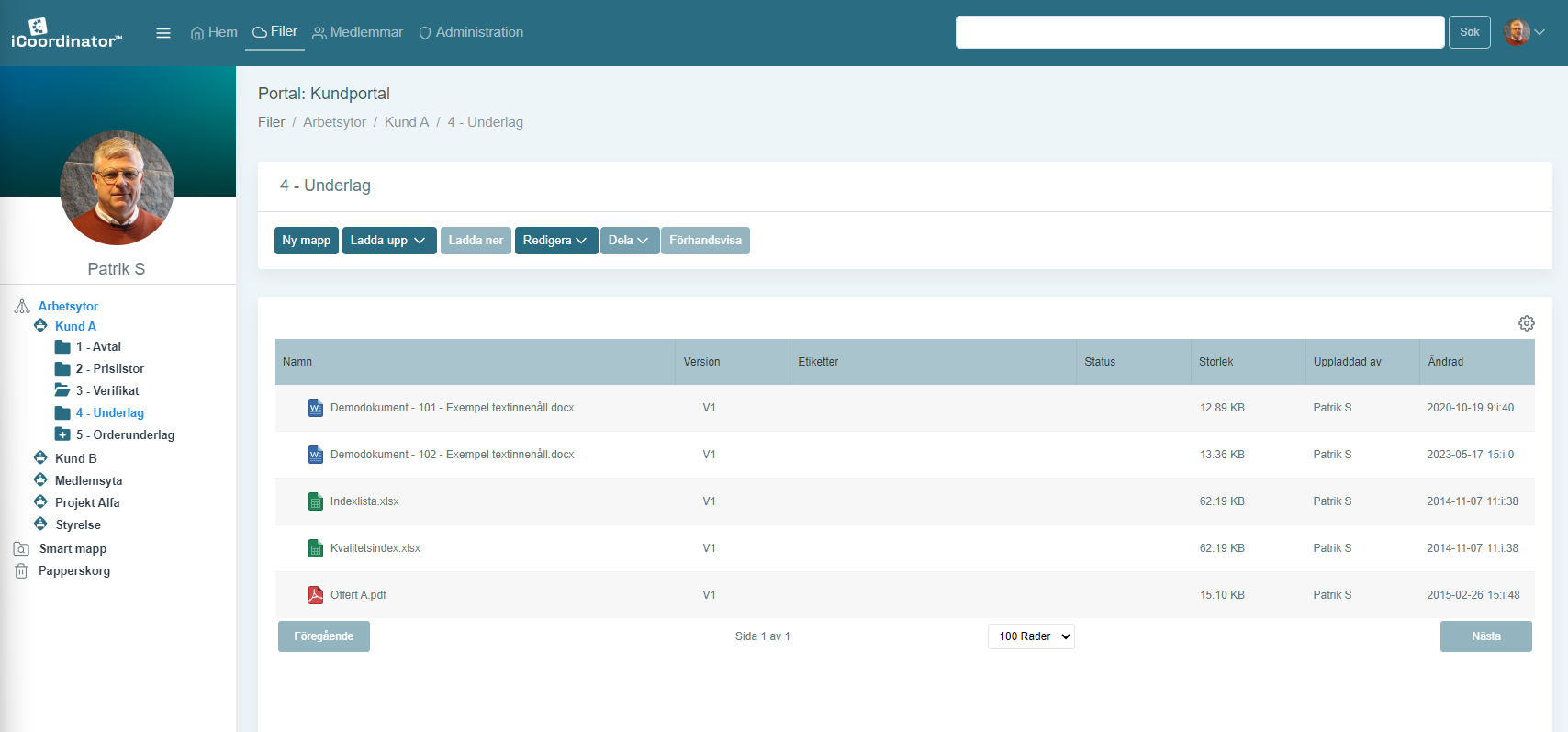Click the Styrelse workspace icon
Viewport: 1568px width, 732px height.
(40, 524)
